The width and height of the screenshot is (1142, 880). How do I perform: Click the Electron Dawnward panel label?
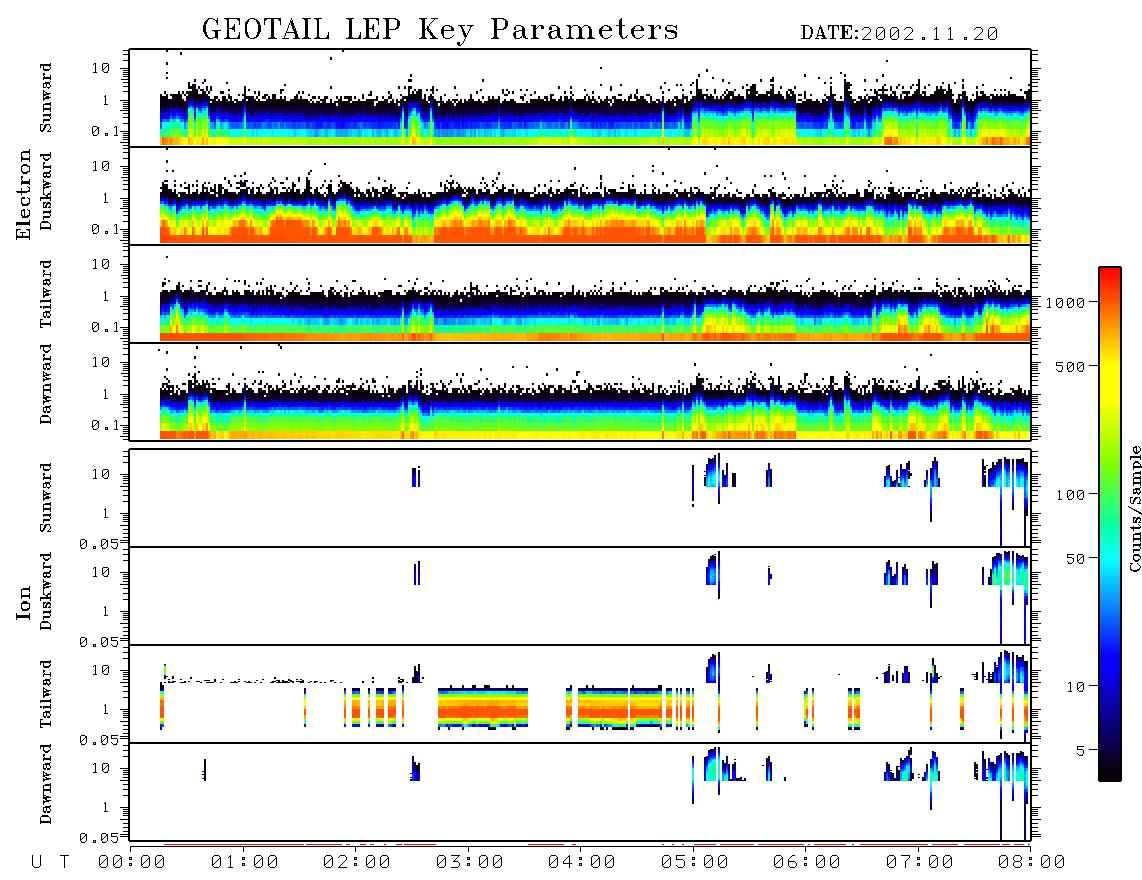[45, 384]
